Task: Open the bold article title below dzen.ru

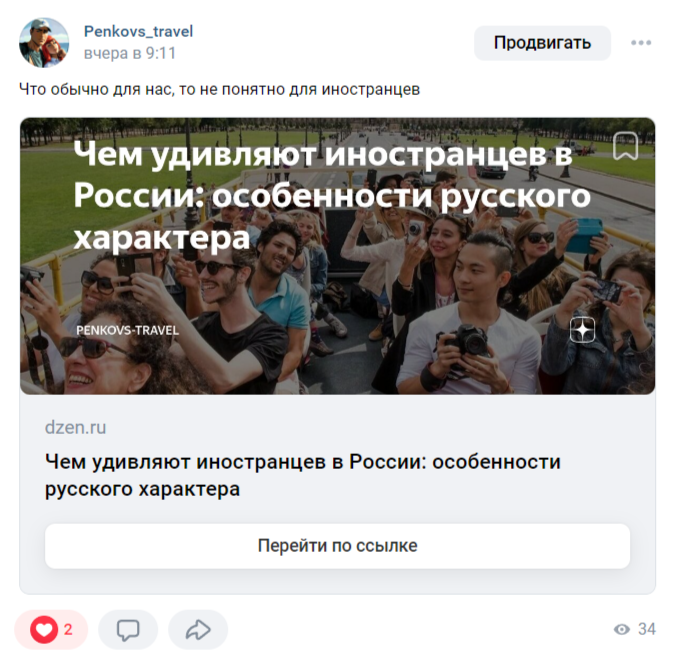Action: pyautogui.click(x=303, y=475)
